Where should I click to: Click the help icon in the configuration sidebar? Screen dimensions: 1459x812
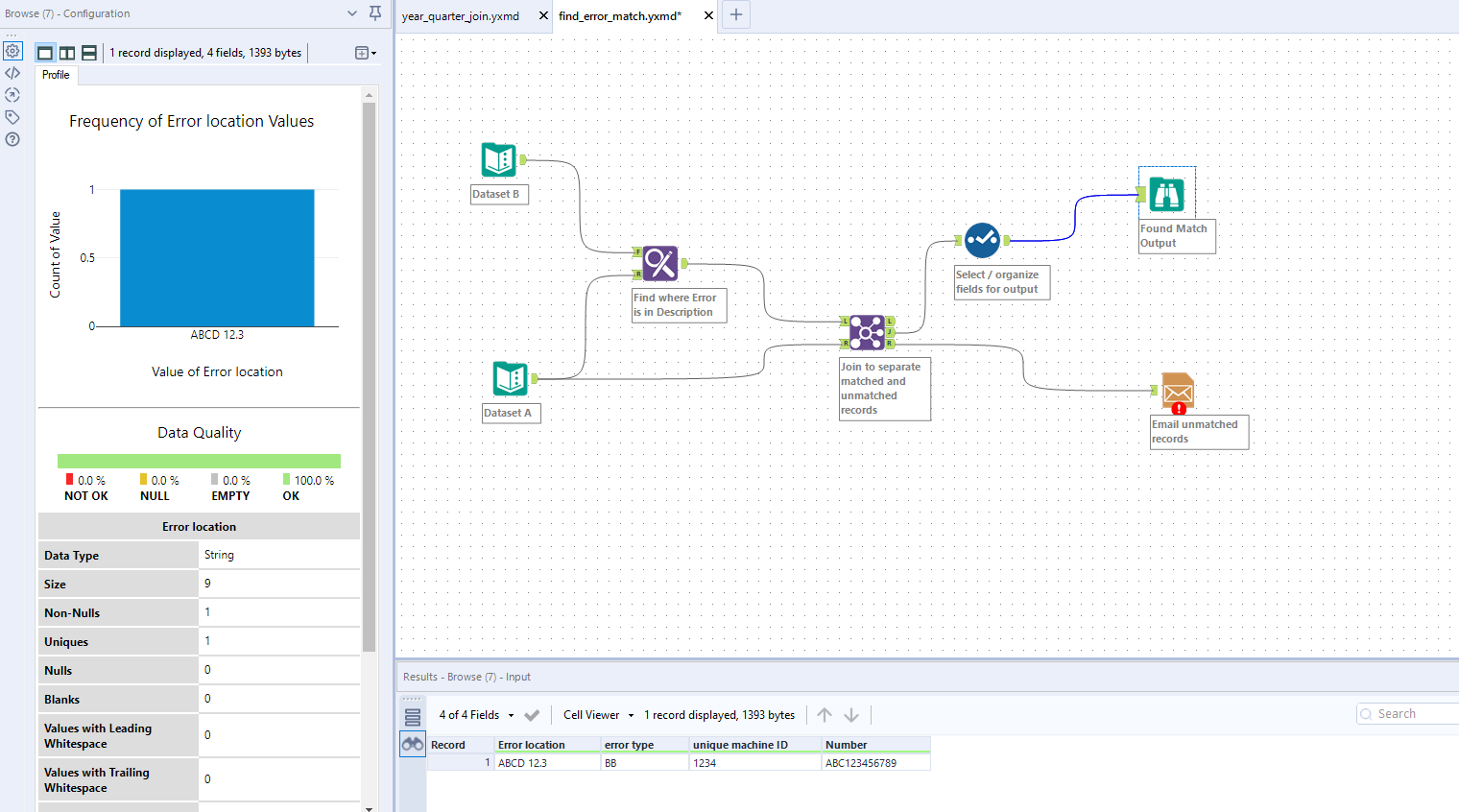[12, 139]
